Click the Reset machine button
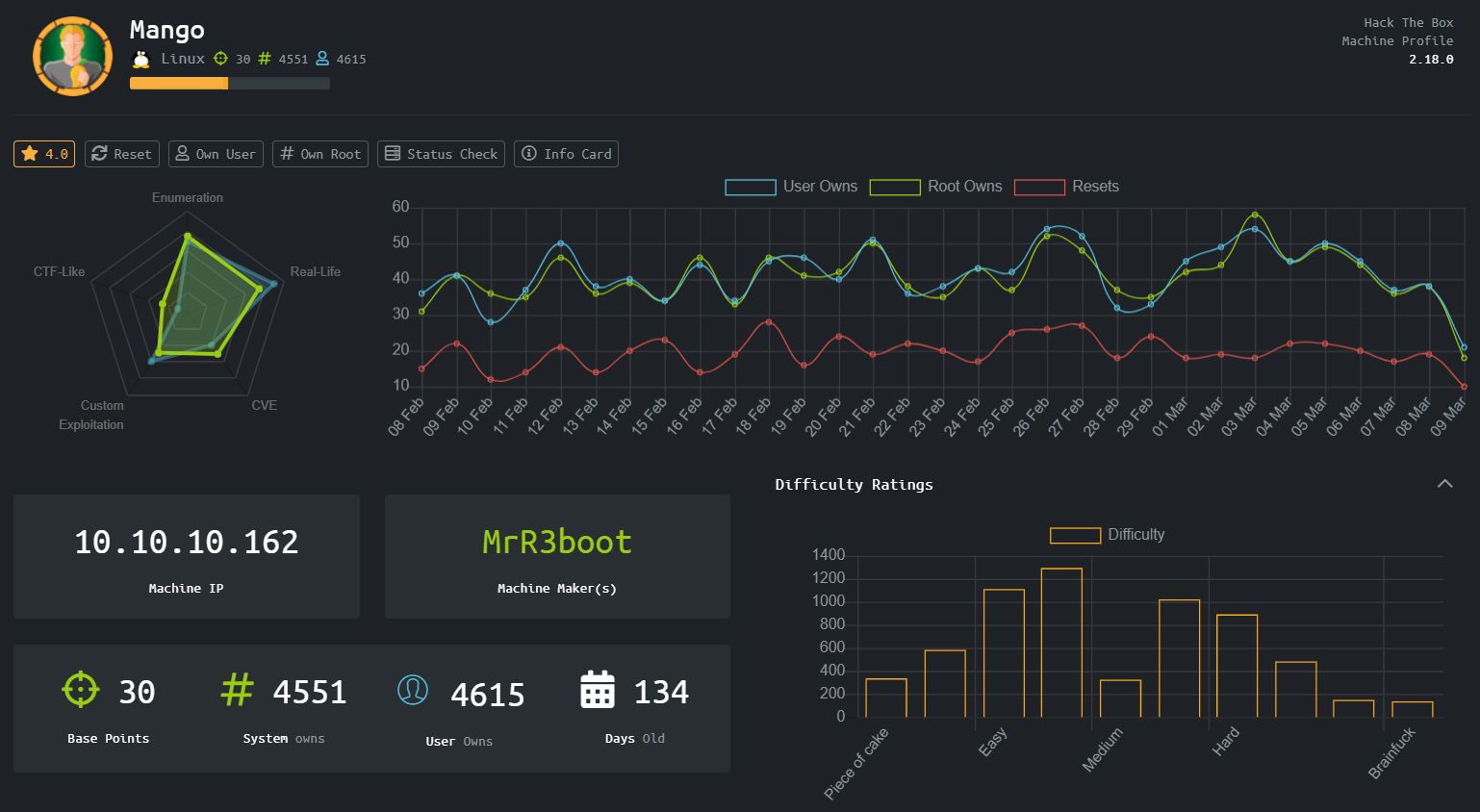 (122, 154)
